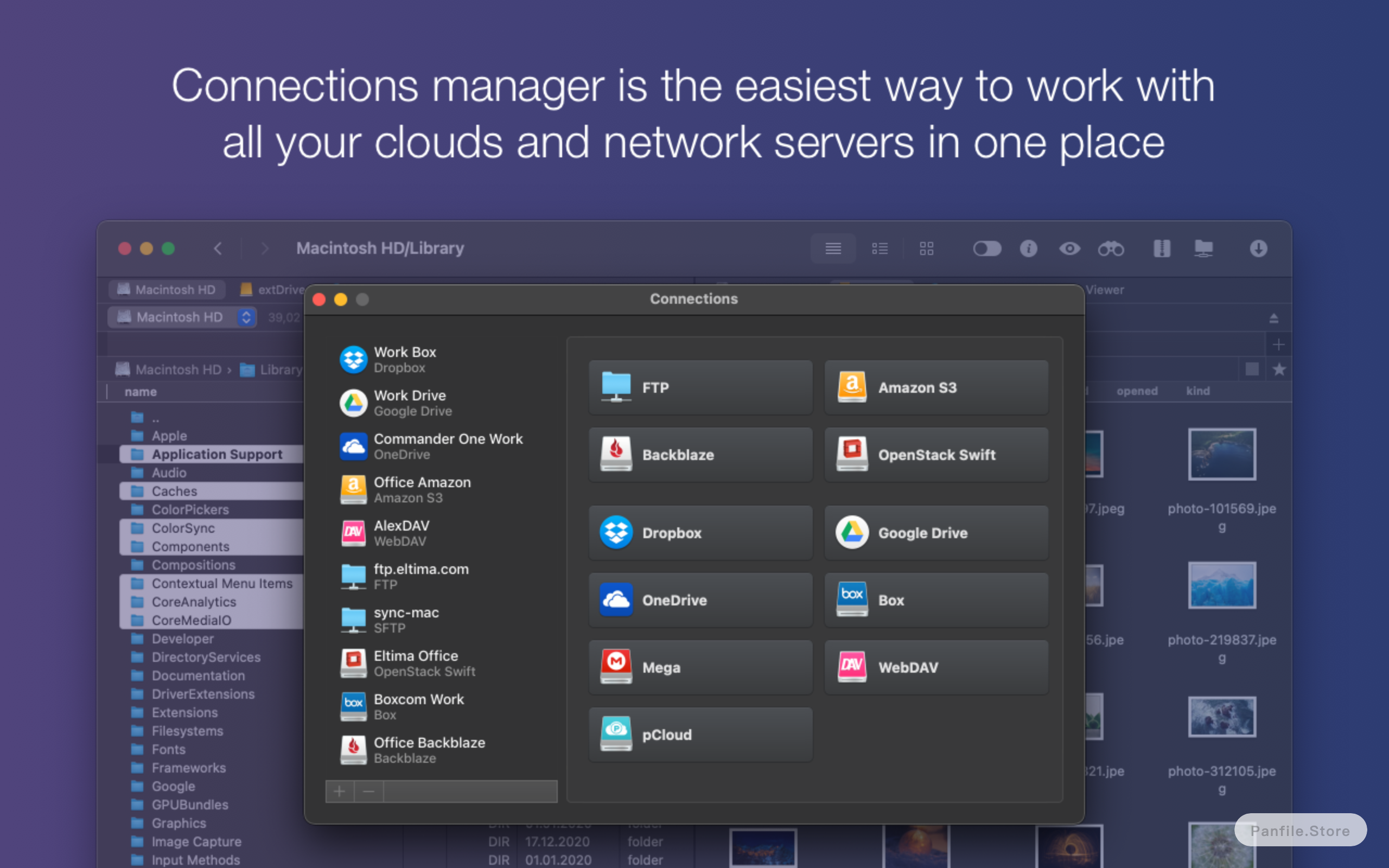Open photo-312105.jpeg thumbnail
The image size is (1389, 868).
pos(1222,717)
